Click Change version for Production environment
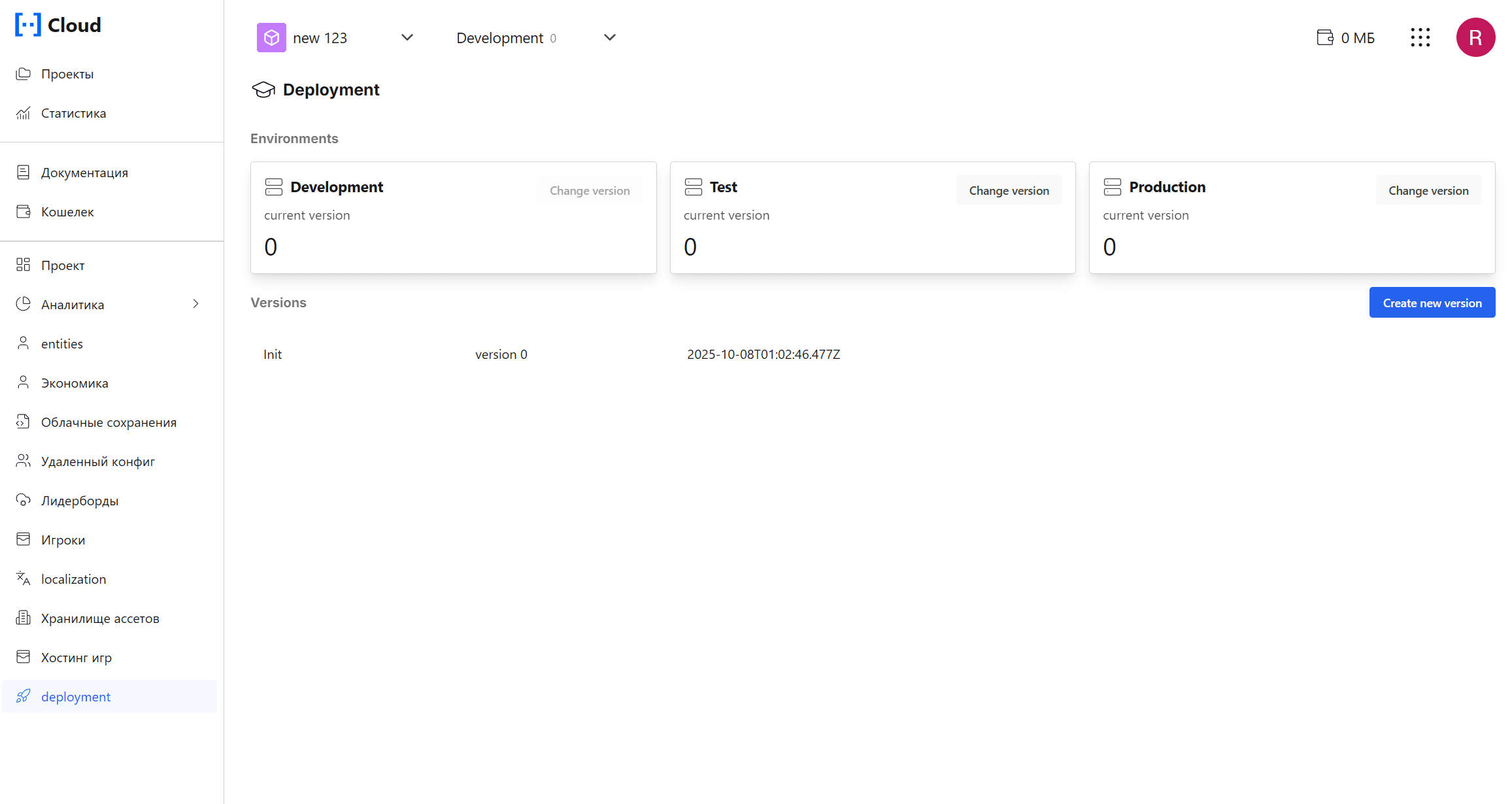This screenshot has height=804, width=1512. 1428,190
